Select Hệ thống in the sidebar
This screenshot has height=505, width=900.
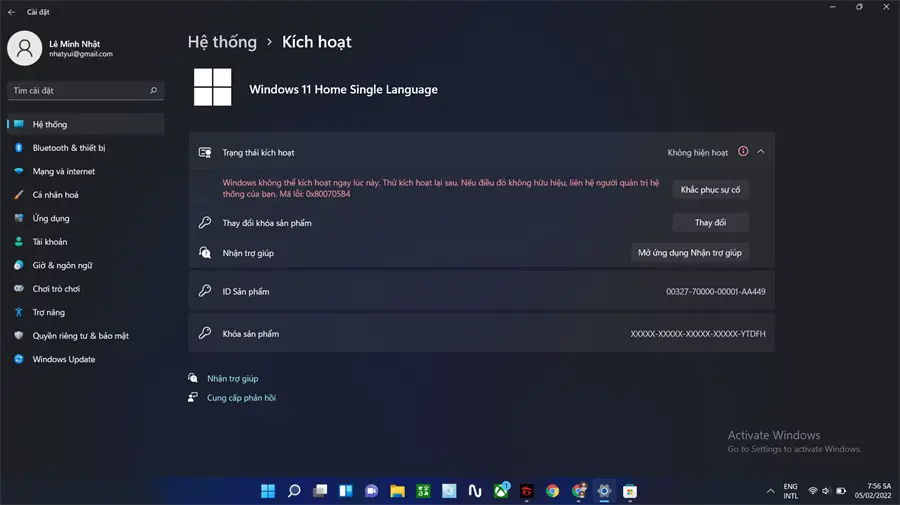coord(86,124)
